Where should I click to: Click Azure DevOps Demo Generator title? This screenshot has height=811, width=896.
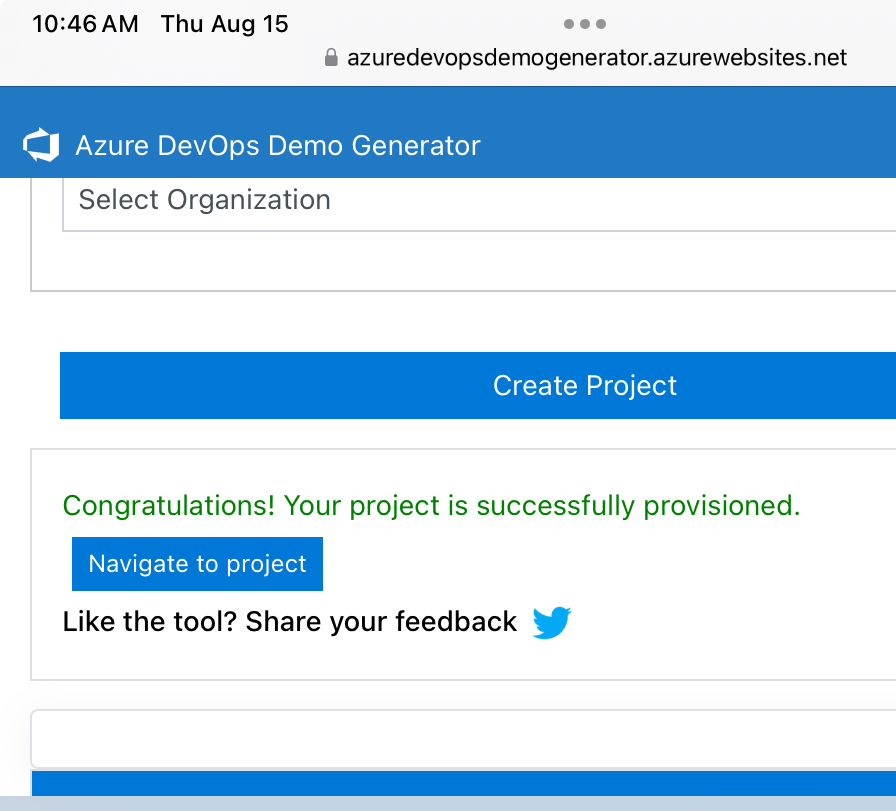278,145
